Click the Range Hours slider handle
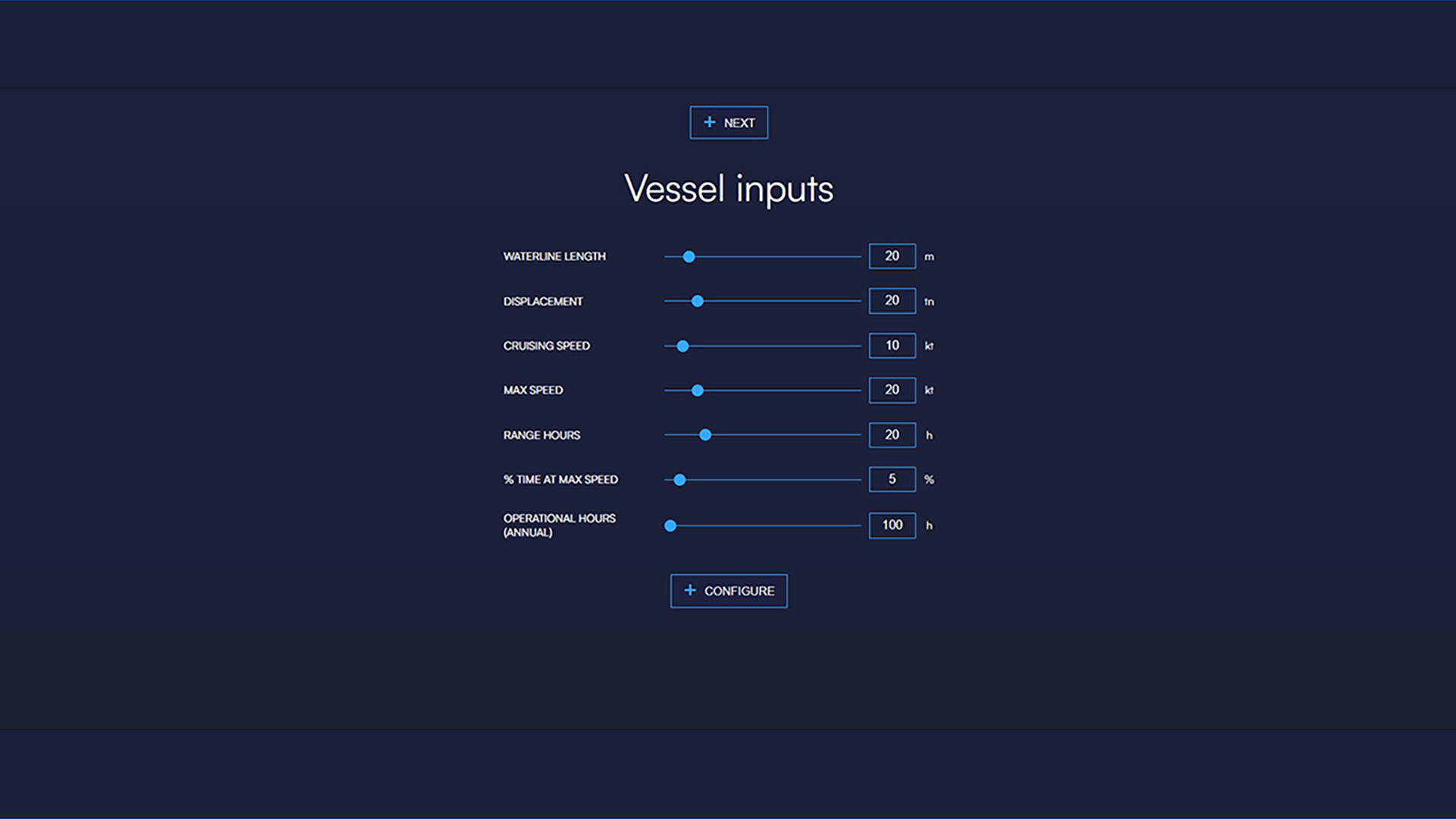This screenshot has height=819, width=1456. (705, 435)
